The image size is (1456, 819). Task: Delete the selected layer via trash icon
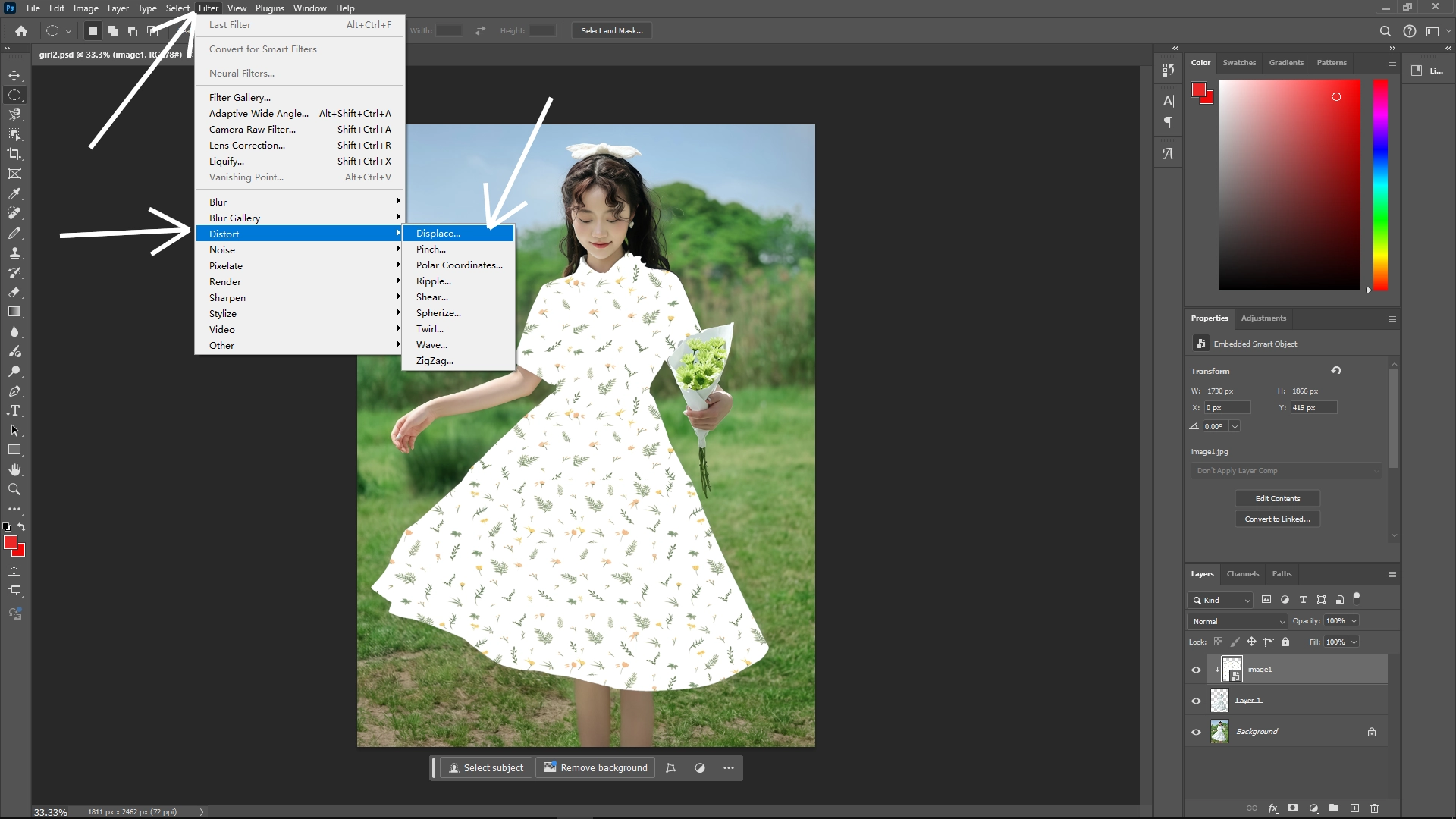click(x=1375, y=808)
